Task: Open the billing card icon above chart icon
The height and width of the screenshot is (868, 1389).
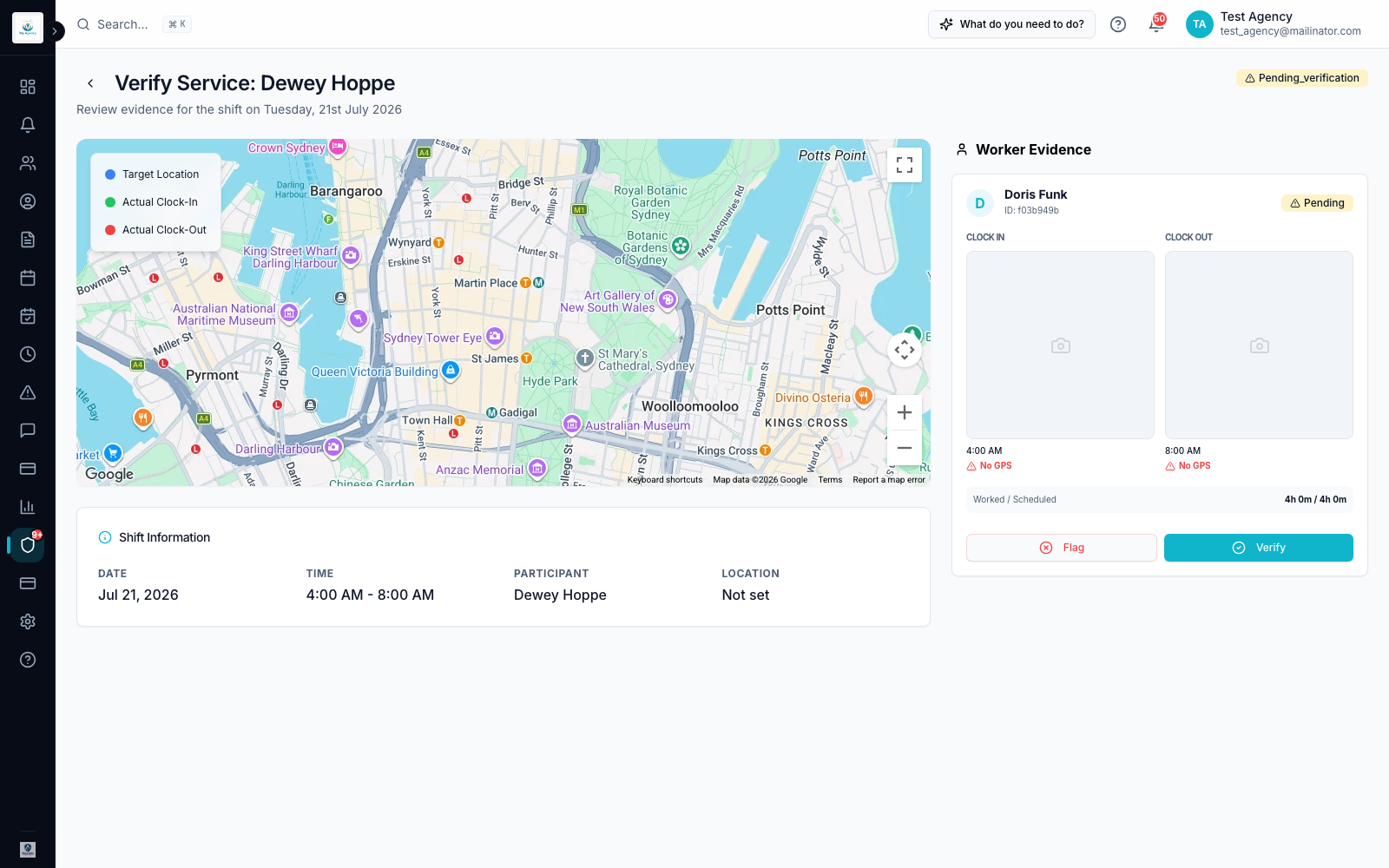Action: click(28, 469)
